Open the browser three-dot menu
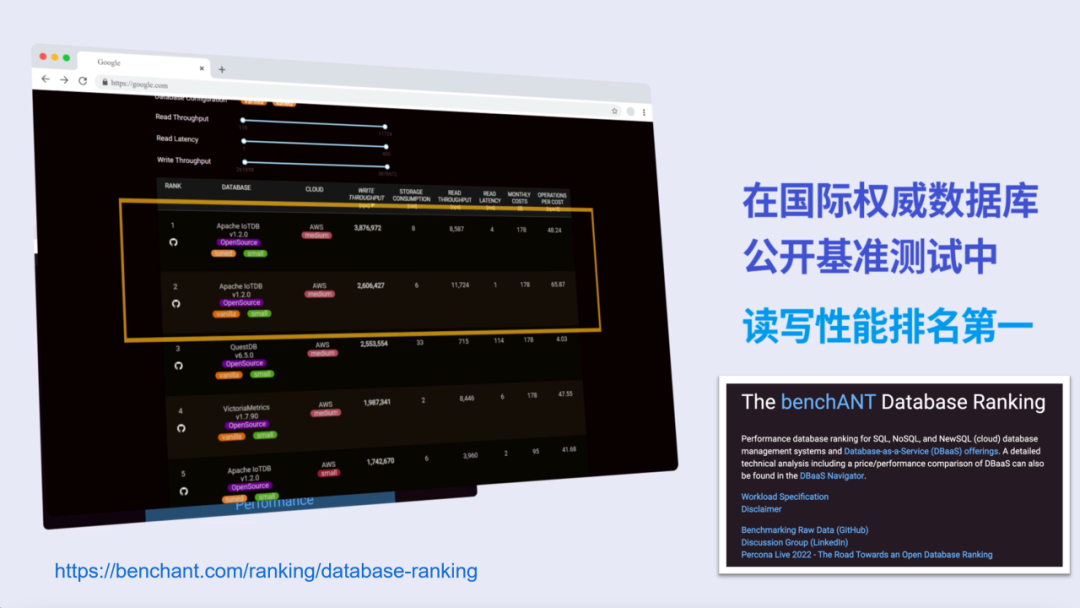This screenshot has height=608, width=1080. click(x=644, y=112)
